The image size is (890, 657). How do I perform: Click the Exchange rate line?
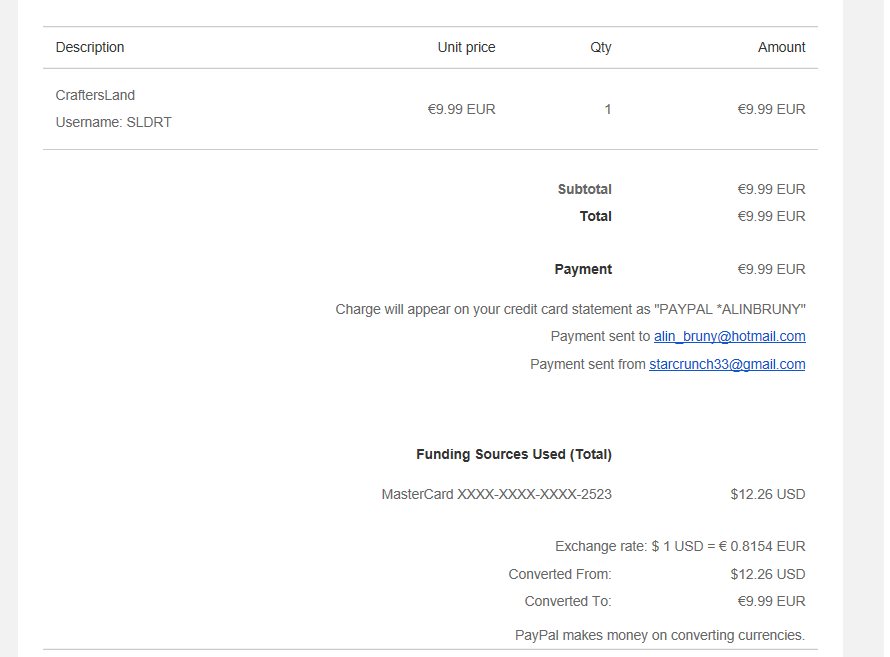[680, 547]
